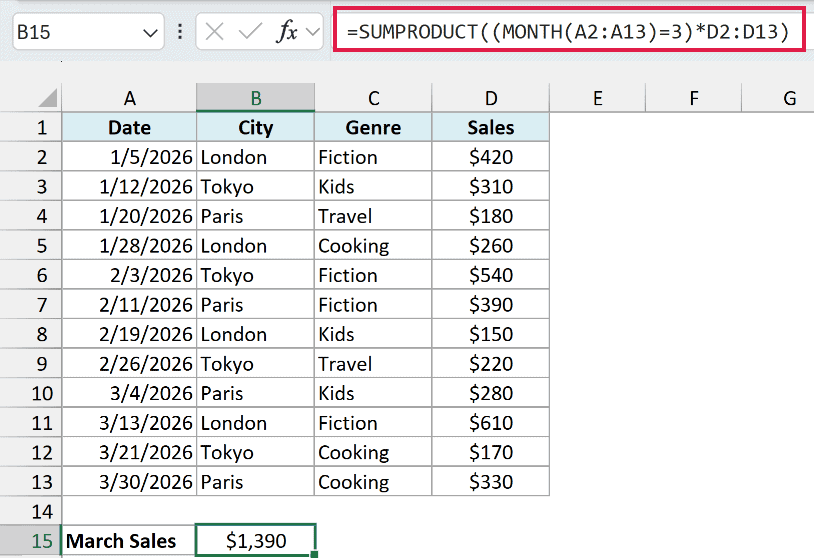814x558 pixels.
Task: Select row 15 header
Action: tap(31, 541)
